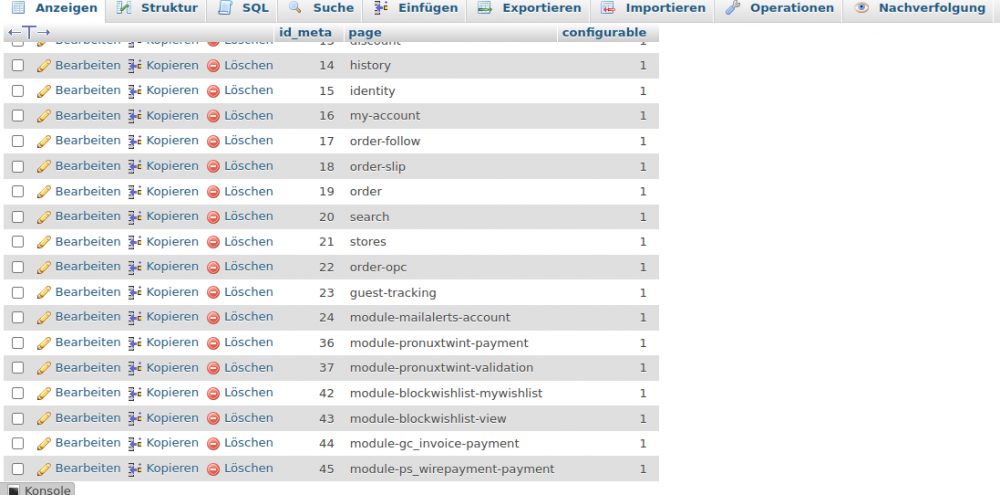
Task: Click the copy icon in the order-slip row
Action: coord(135,166)
